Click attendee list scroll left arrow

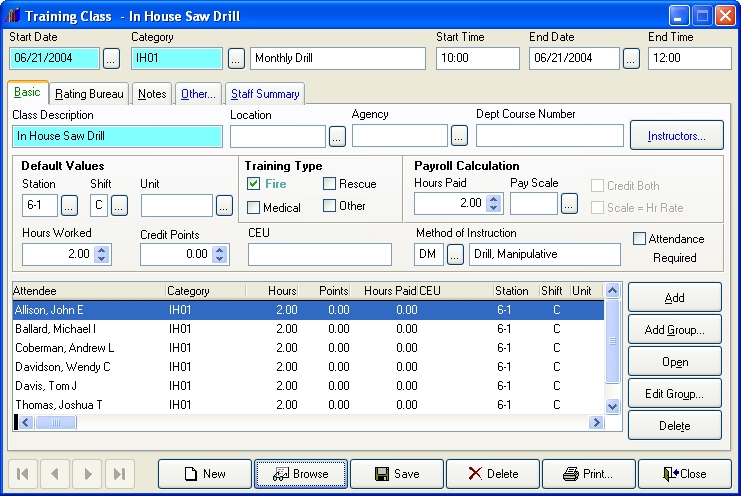26,422
